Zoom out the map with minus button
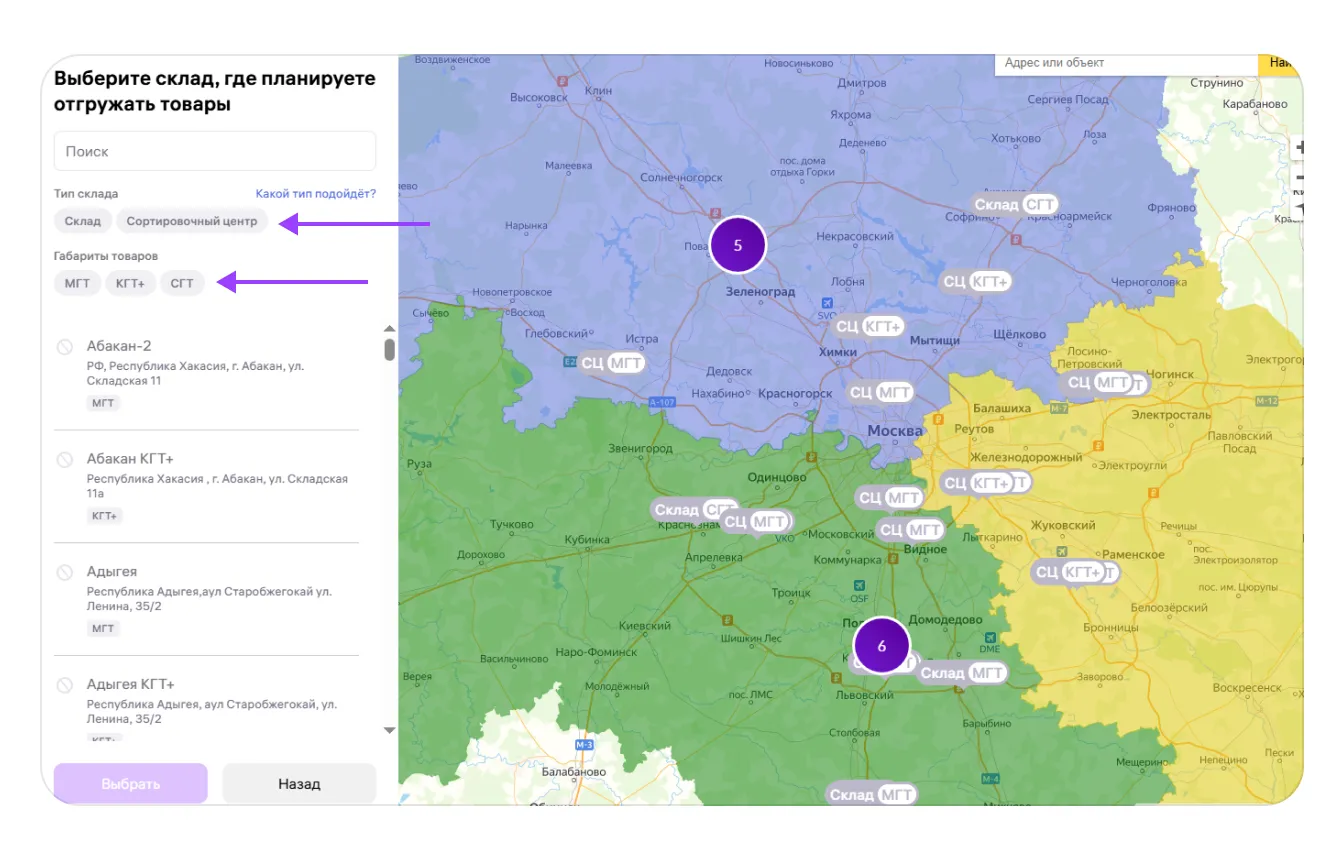 pyautogui.click(x=1298, y=177)
